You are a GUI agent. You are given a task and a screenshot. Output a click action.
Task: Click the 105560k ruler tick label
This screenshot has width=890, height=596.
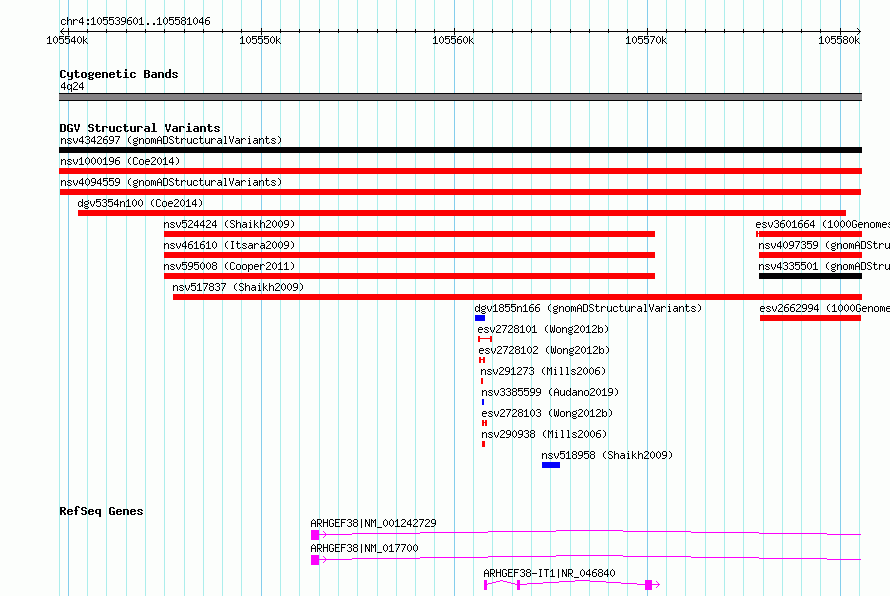453,40
